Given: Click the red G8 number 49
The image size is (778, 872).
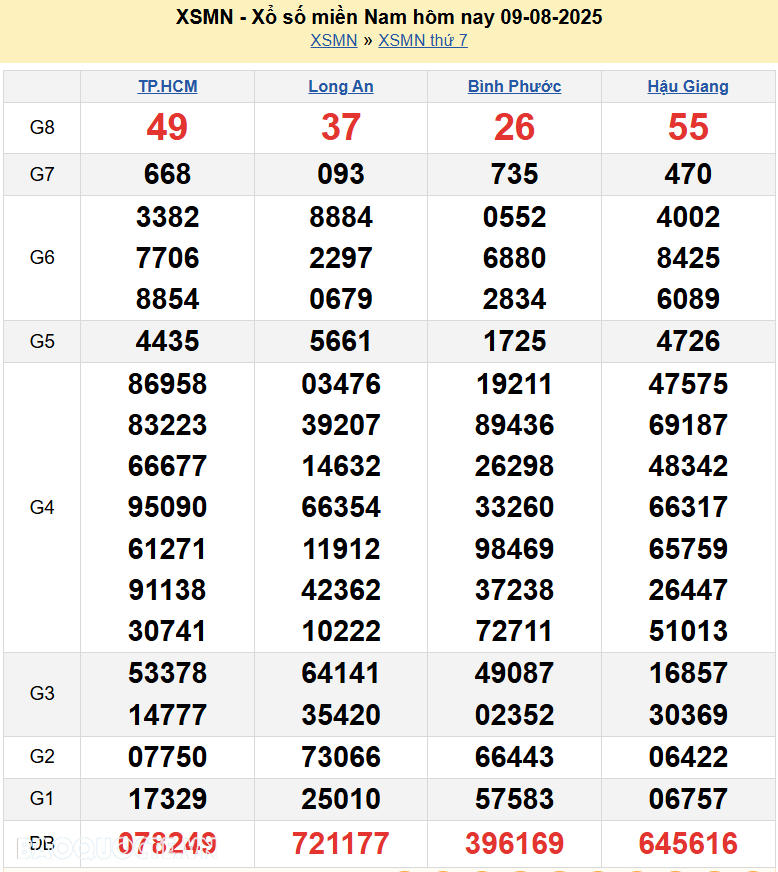Looking at the screenshot, I should [167, 127].
